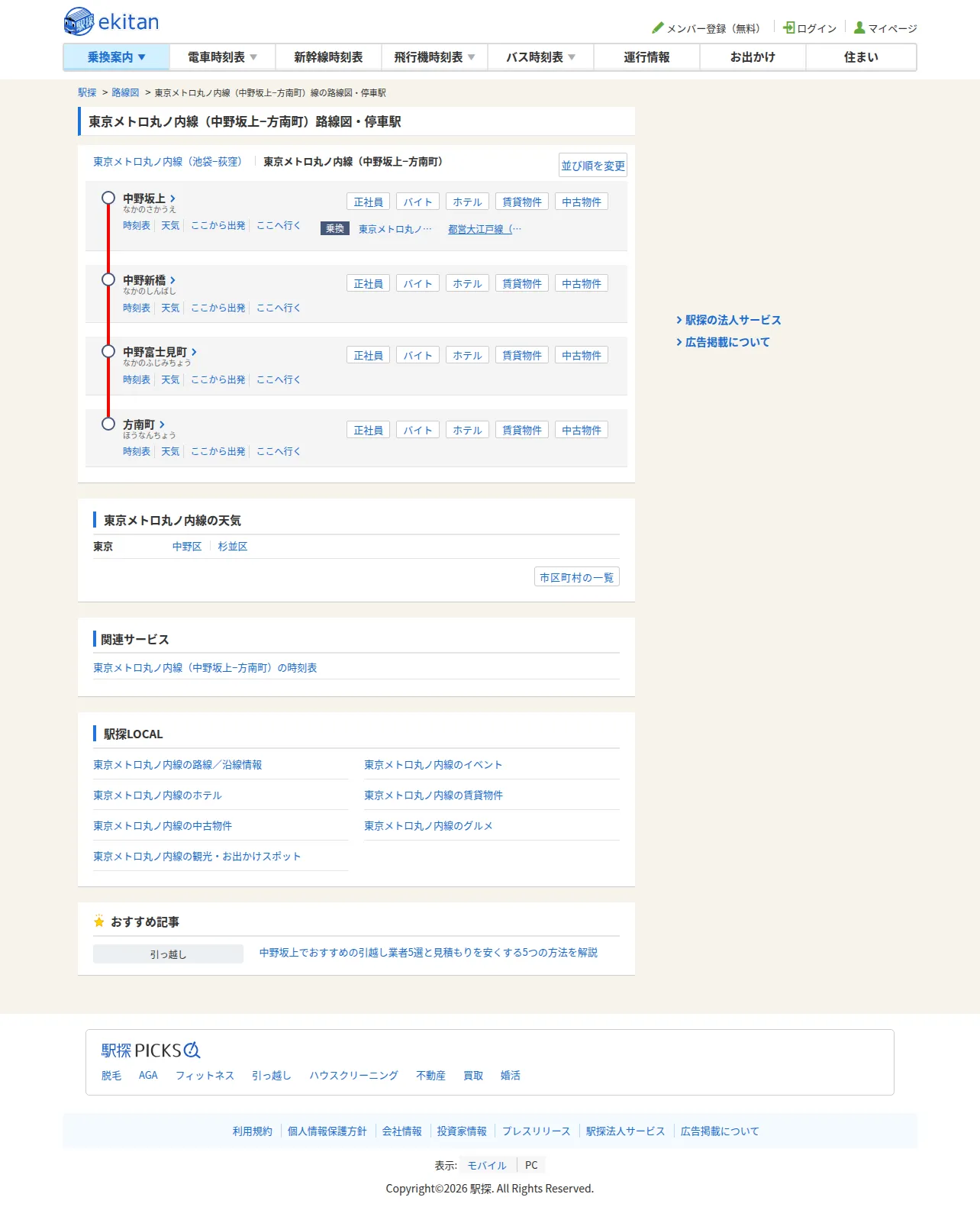Expand the 電車時刻表 dropdown

[x=223, y=57]
